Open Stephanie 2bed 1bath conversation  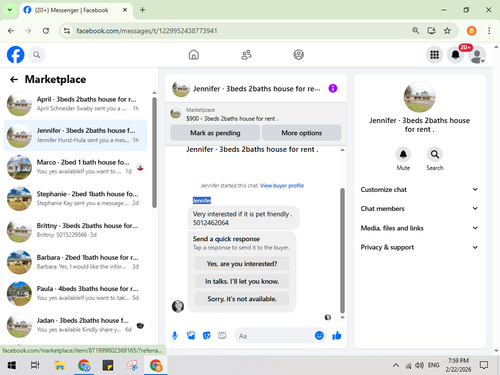click(x=75, y=199)
